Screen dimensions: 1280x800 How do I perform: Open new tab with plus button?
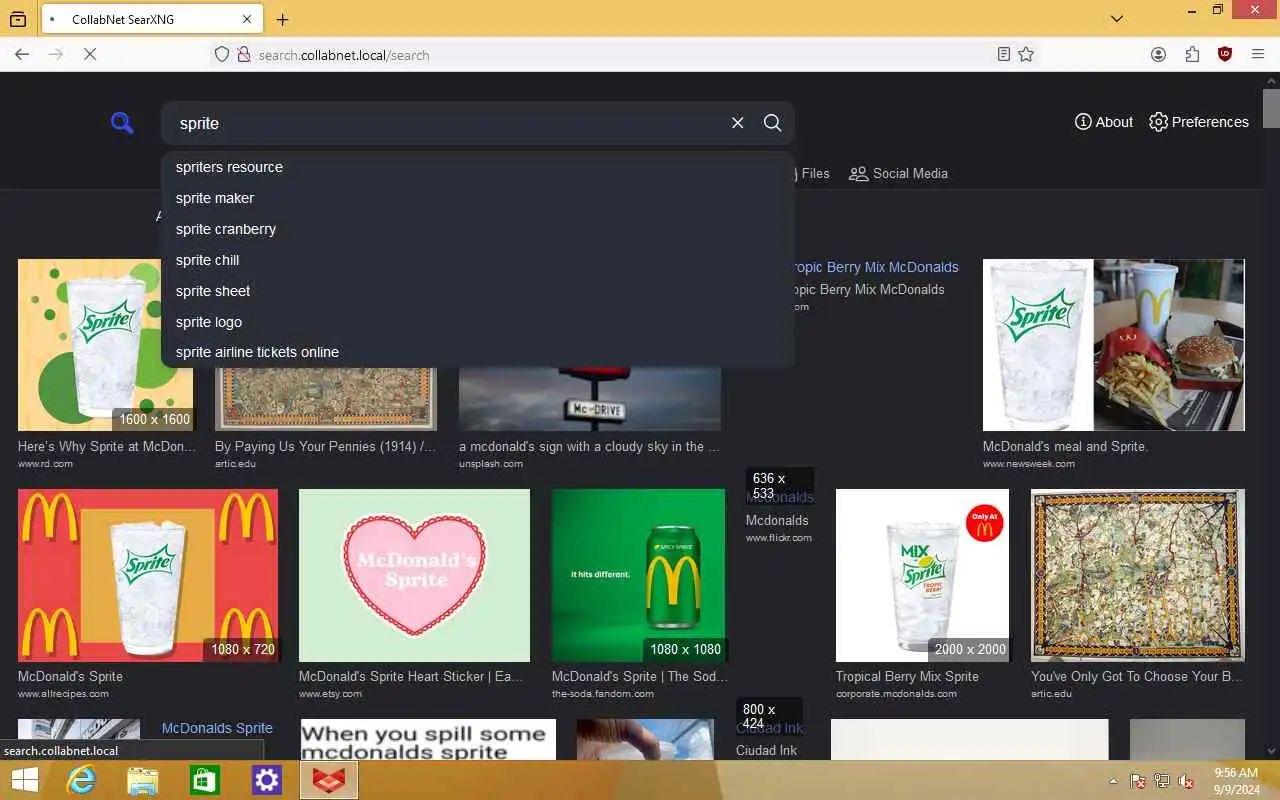pos(282,19)
